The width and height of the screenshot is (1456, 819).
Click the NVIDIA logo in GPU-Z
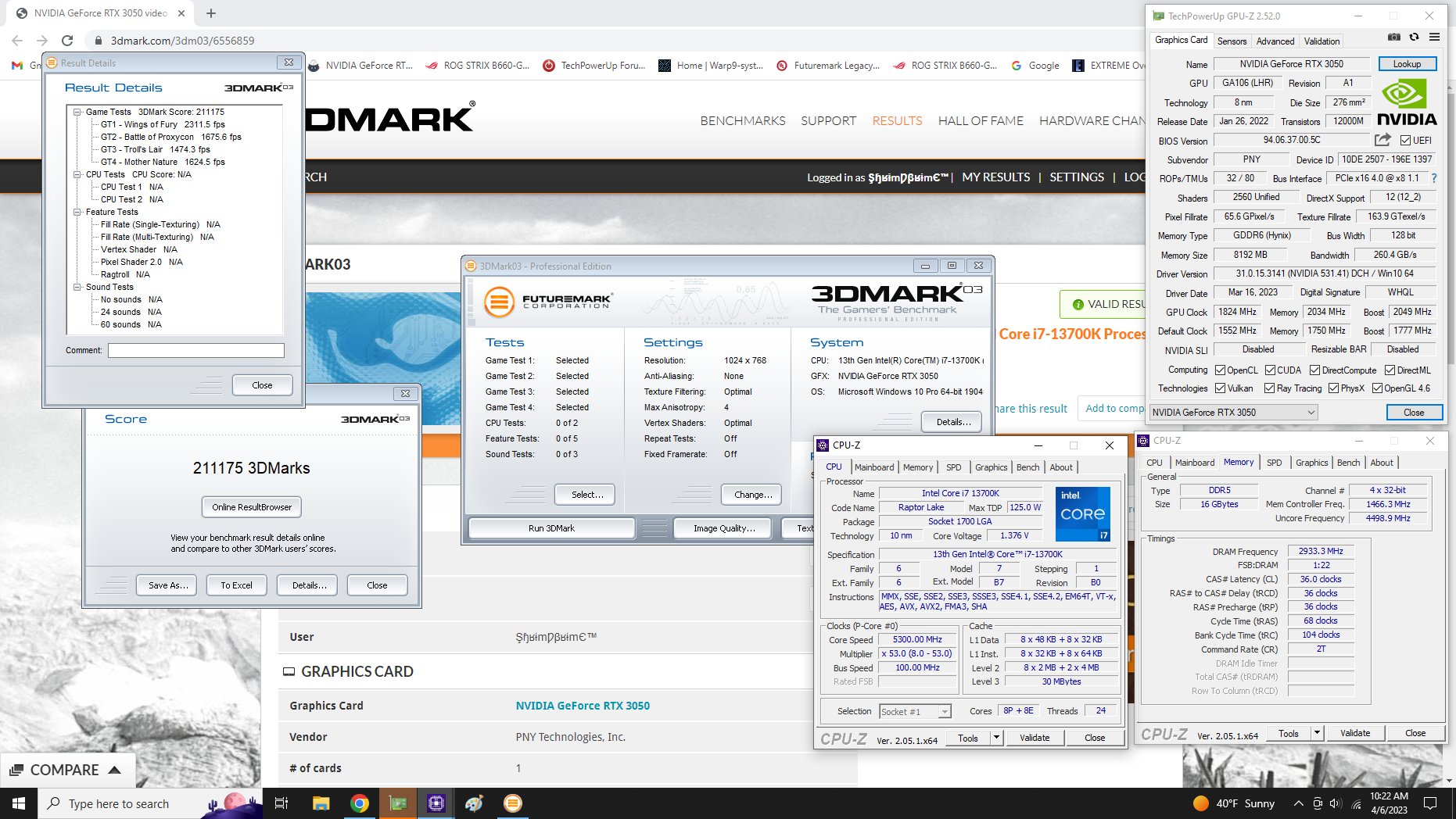[1407, 102]
